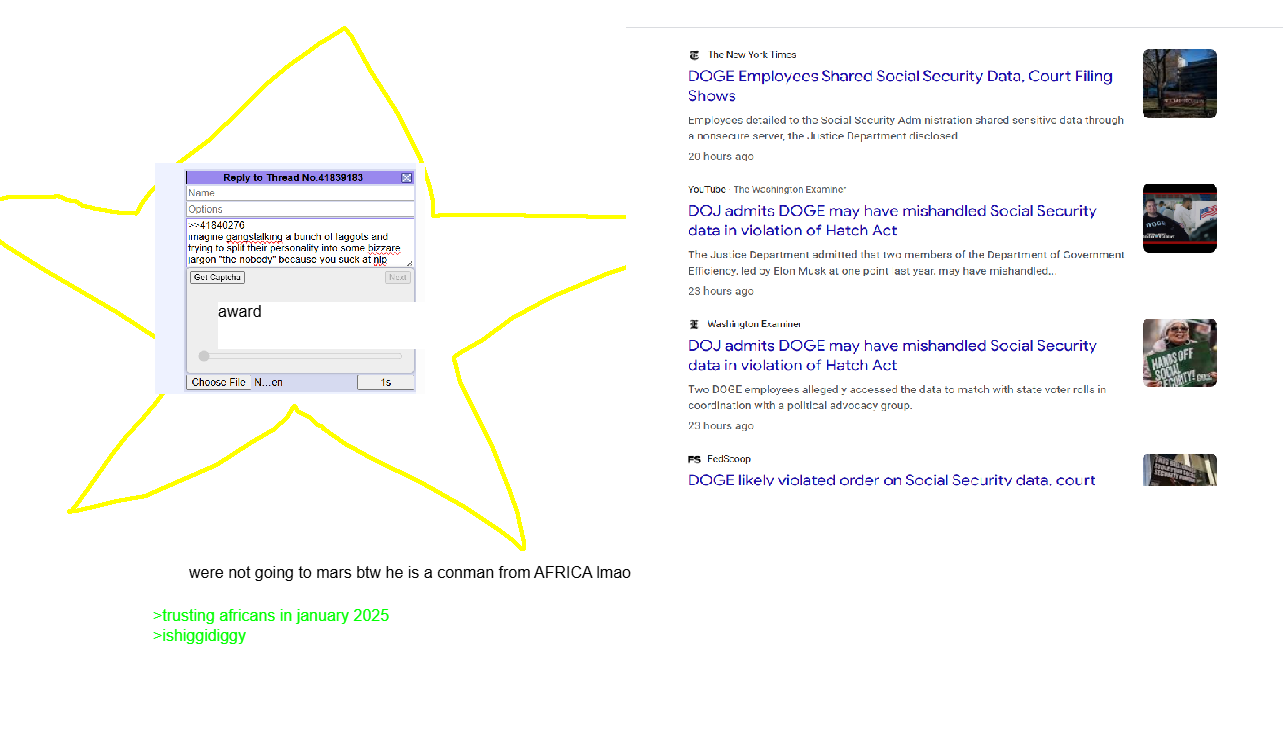1283x746 pixels.
Task: Click the FedScoop source icon
Action: tap(694, 459)
